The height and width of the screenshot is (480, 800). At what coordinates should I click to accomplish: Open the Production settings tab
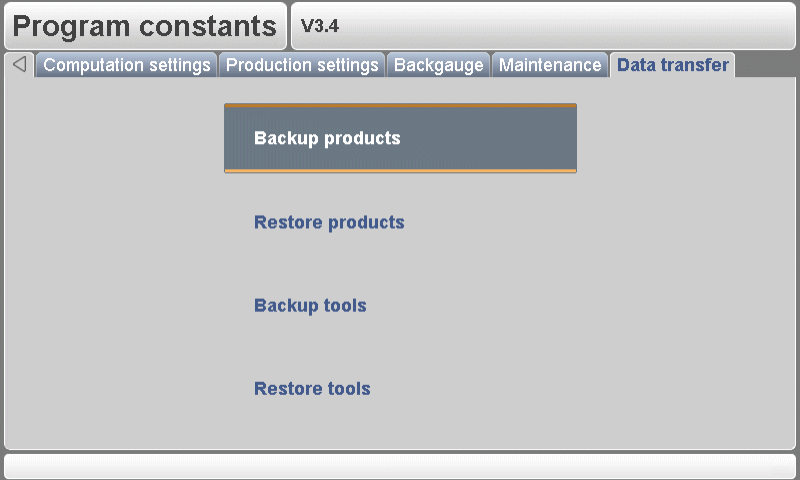pyautogui.click(x=302, y=66)
